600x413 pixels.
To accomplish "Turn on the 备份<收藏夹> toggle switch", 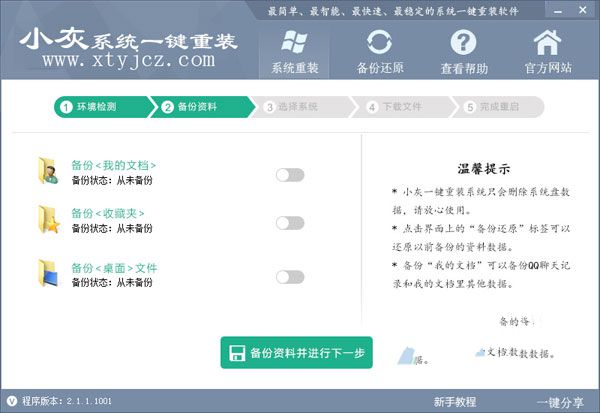I will point(289,223).
